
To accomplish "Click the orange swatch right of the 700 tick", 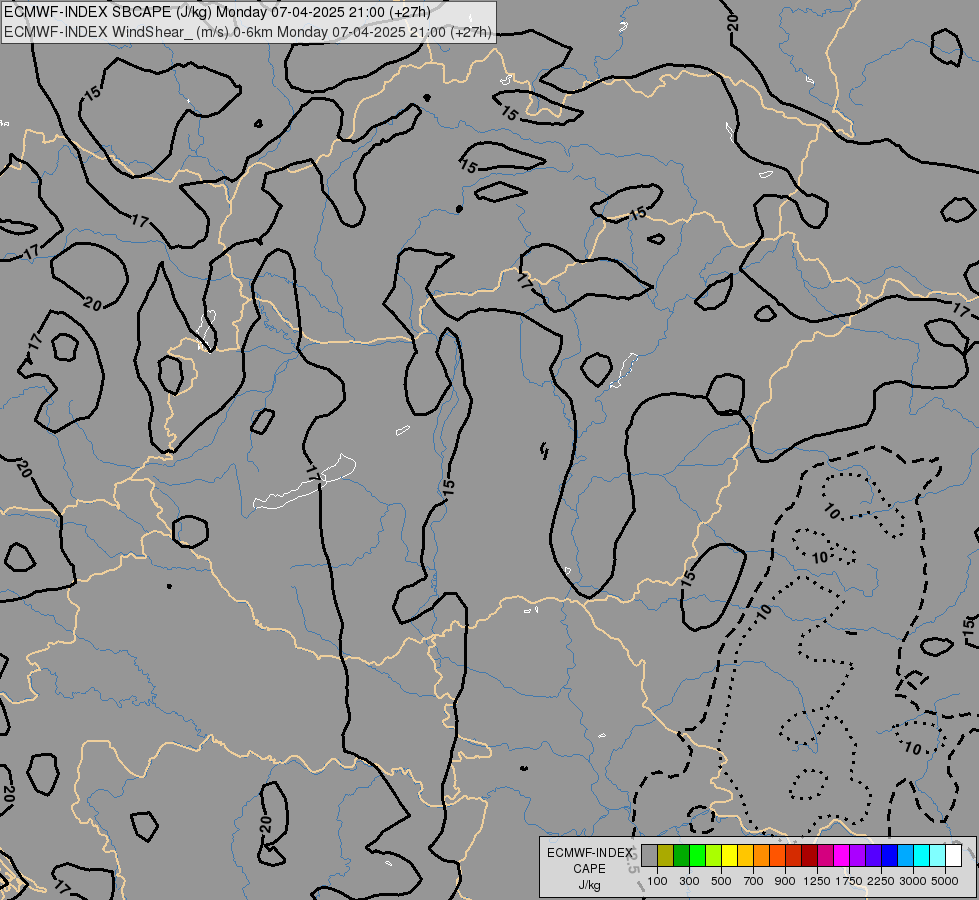I will tap(761, 855).
